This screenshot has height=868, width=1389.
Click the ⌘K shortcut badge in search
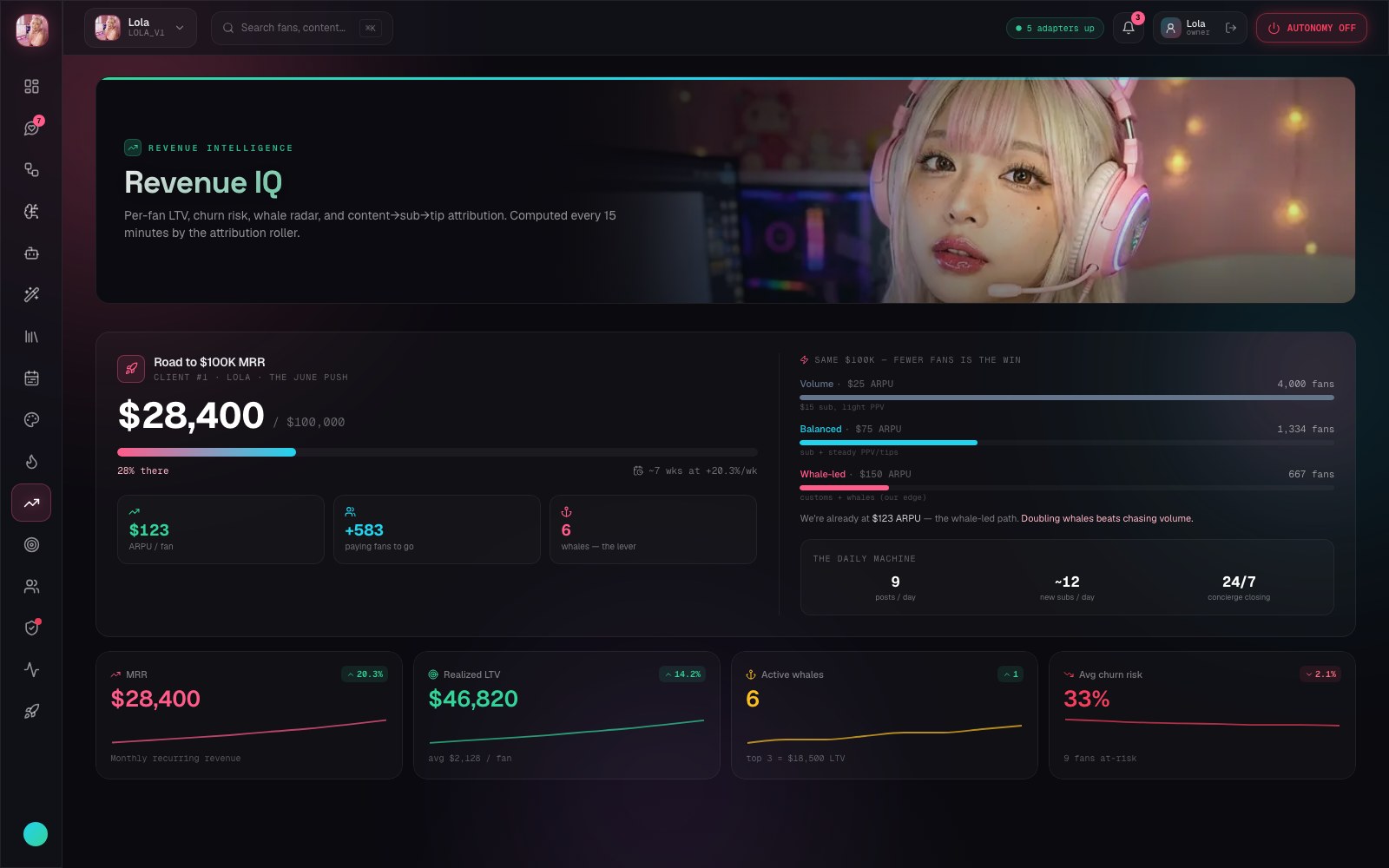[371, 28]
